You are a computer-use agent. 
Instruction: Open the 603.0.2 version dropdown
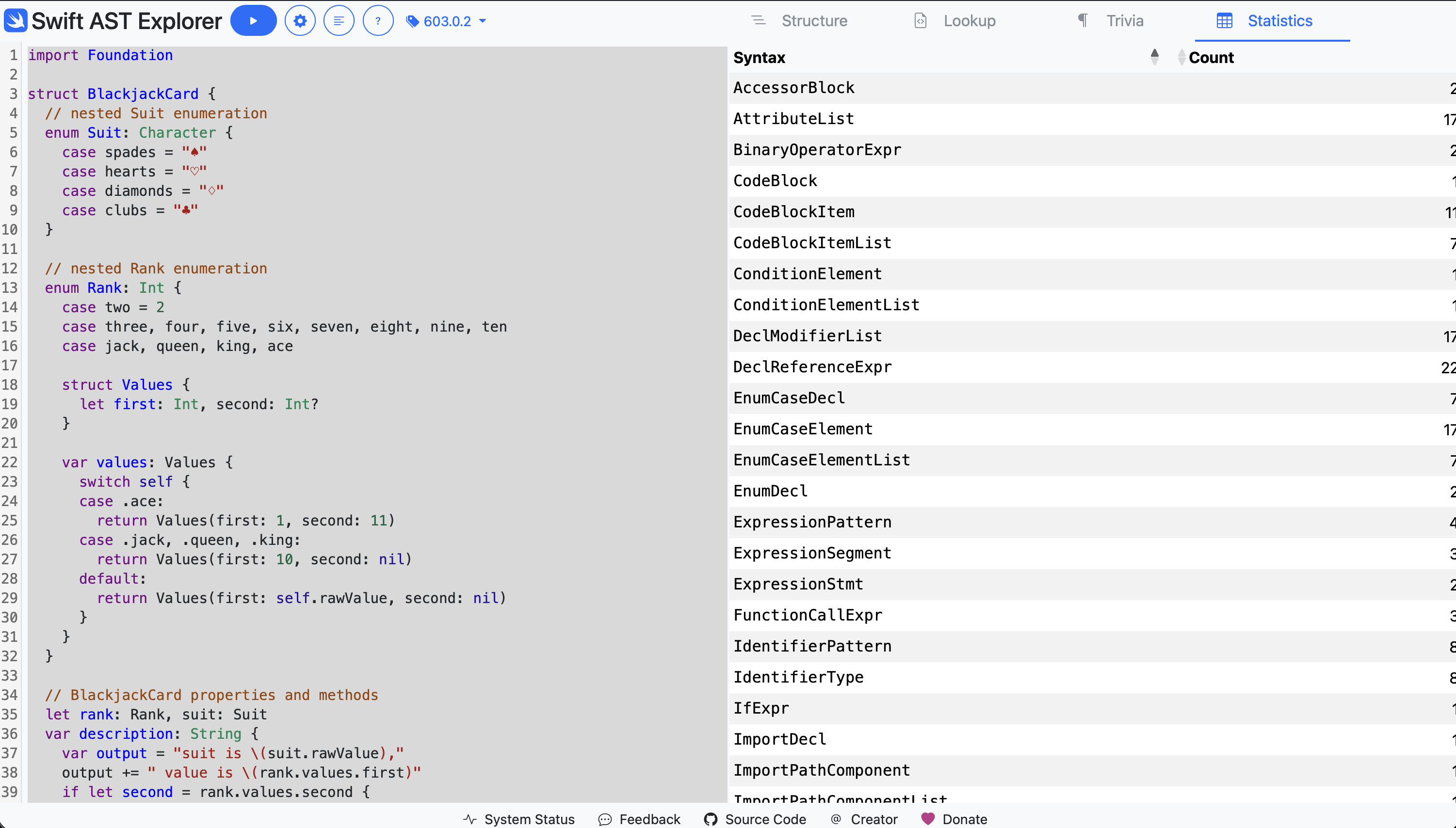pos(446,21)
